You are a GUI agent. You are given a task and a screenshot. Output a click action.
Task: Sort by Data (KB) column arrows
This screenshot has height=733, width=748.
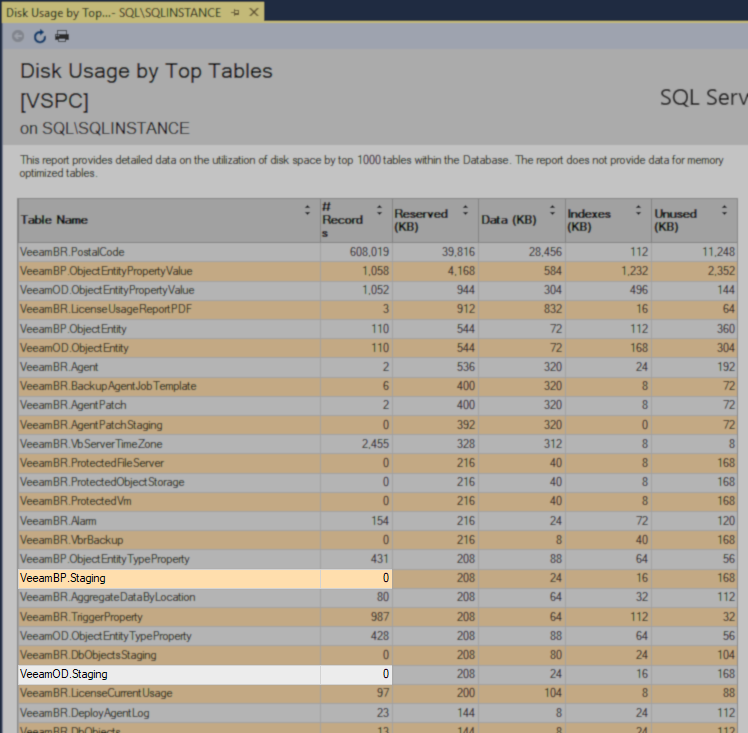click(552, 210)
